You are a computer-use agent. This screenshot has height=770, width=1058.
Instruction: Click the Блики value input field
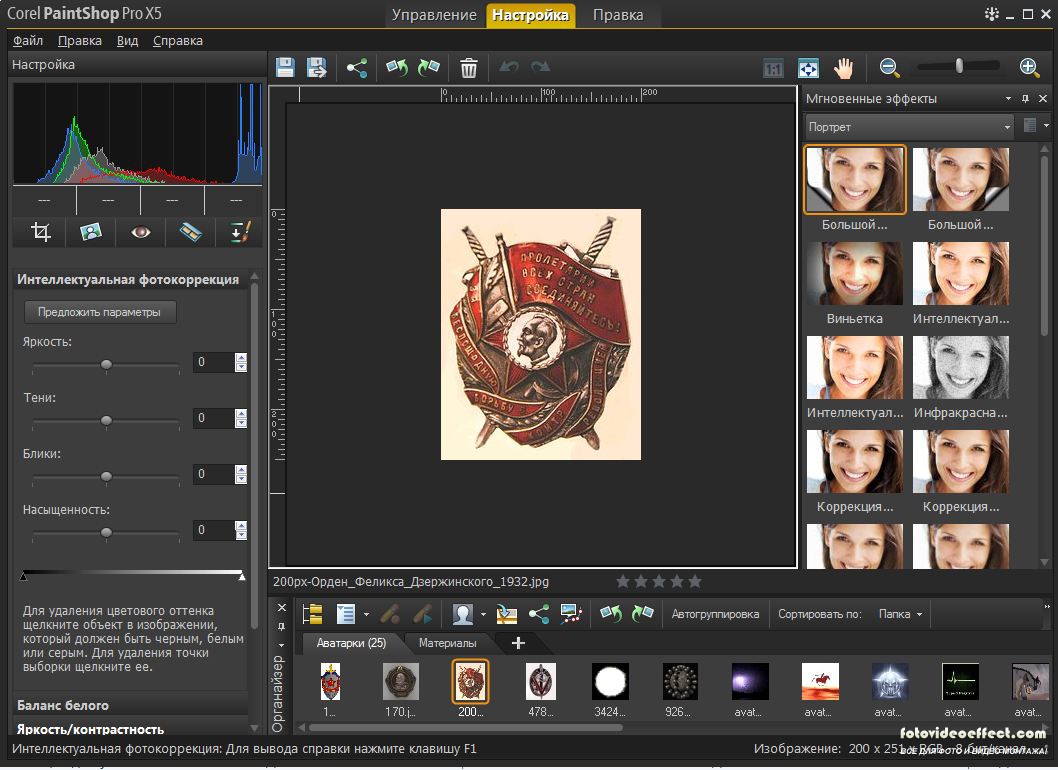tap(213, 474)
